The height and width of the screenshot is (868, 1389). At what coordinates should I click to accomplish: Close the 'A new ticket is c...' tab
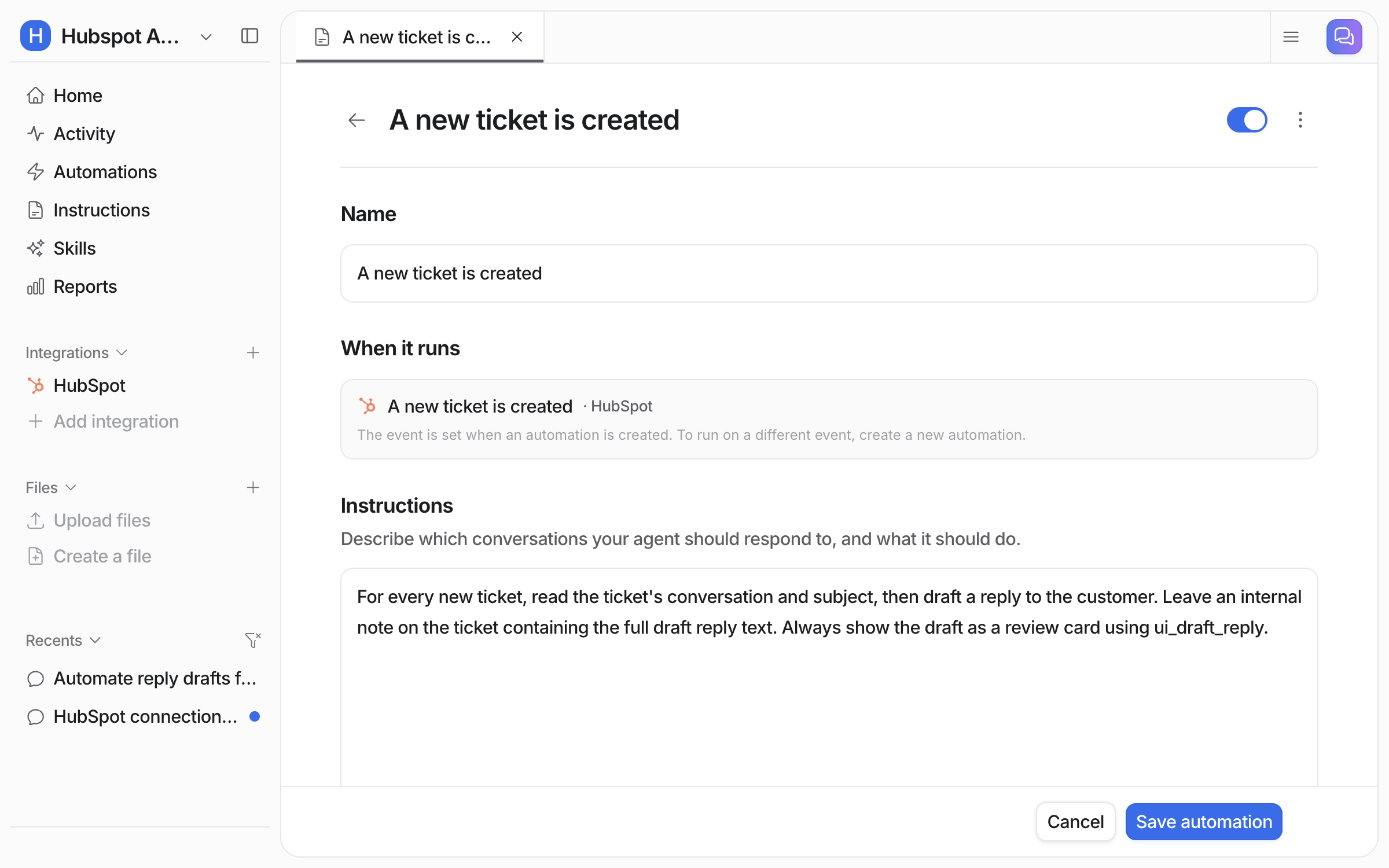point(517,37)
